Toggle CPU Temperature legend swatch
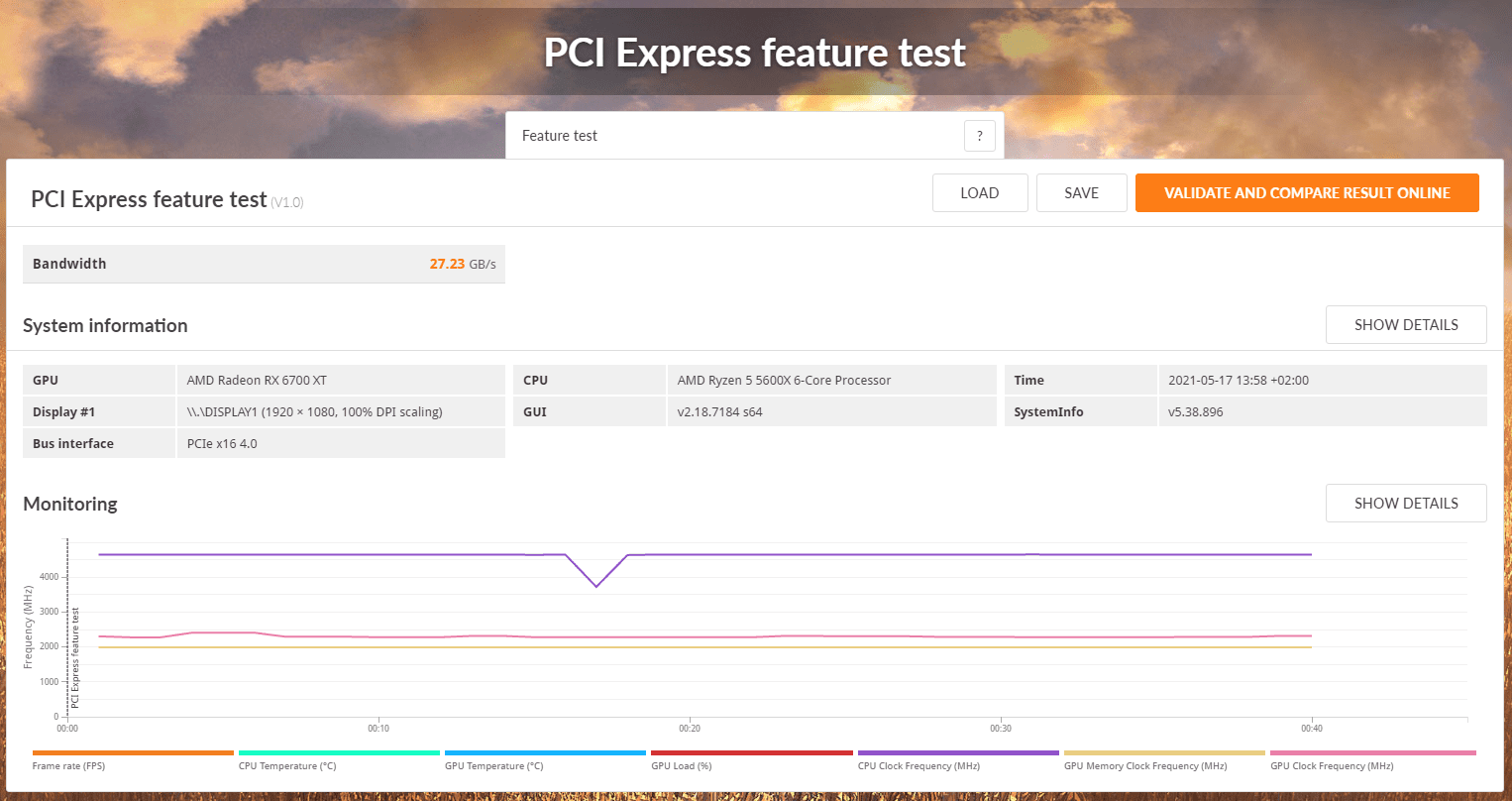The width and height of the screenshot is (1512, 801). tap(339, 753)
